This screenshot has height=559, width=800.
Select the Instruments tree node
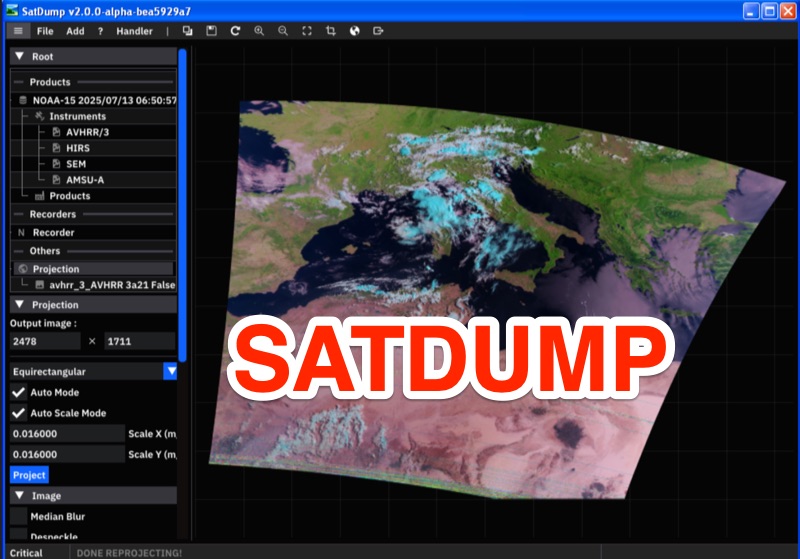(78, 116)
